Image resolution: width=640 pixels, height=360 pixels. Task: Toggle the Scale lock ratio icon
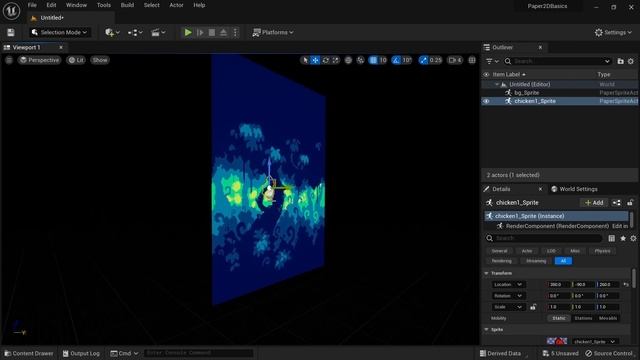(533, 307)
